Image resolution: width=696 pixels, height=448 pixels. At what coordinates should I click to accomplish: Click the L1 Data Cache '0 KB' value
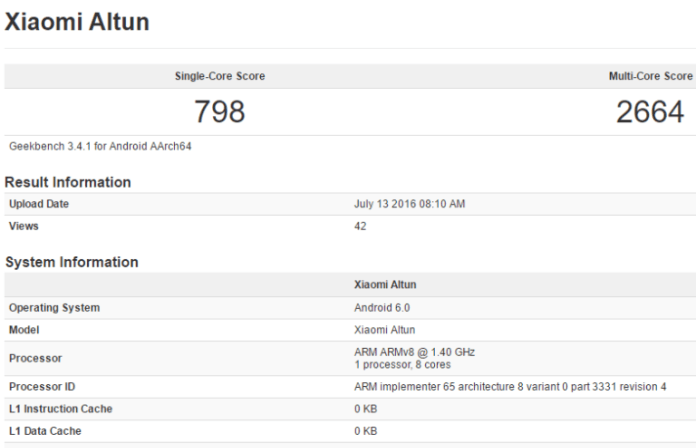pos(365,431)
